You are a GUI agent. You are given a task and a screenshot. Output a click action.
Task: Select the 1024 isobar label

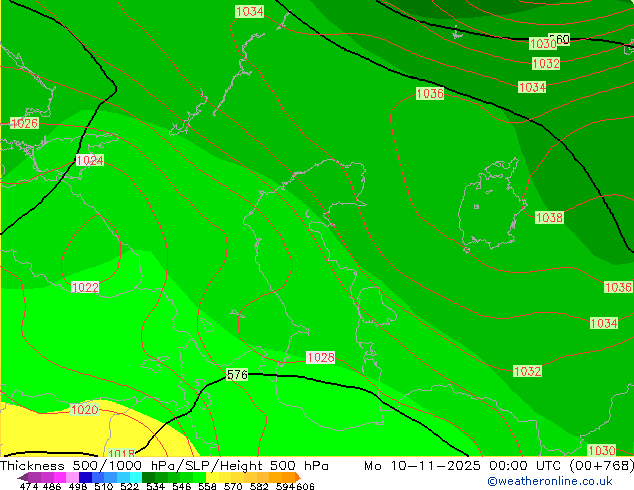pos(90,161)
